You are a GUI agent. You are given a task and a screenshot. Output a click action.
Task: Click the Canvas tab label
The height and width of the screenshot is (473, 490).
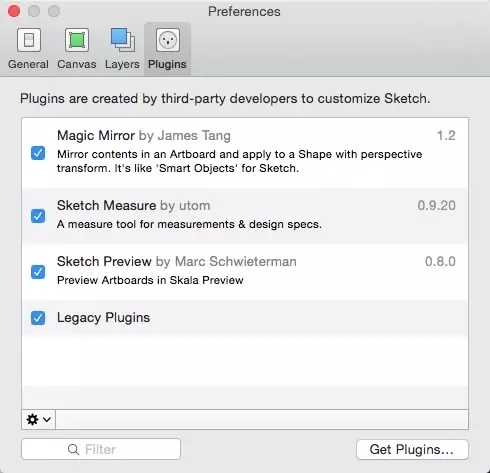pyautogui.click(x=77, y=64)
